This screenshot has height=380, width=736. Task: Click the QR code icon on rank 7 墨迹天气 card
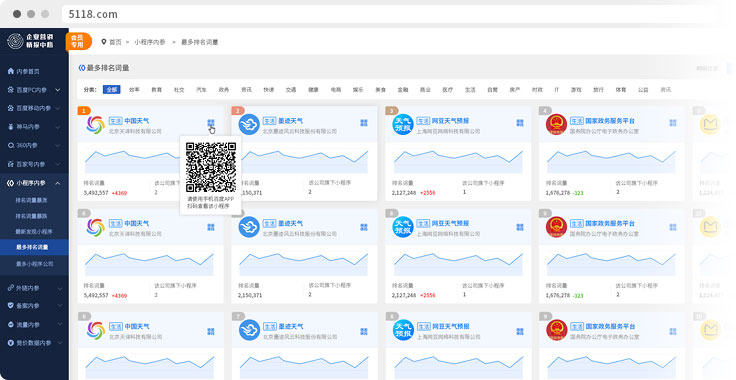pyautogui.click(x=364, y=332)
